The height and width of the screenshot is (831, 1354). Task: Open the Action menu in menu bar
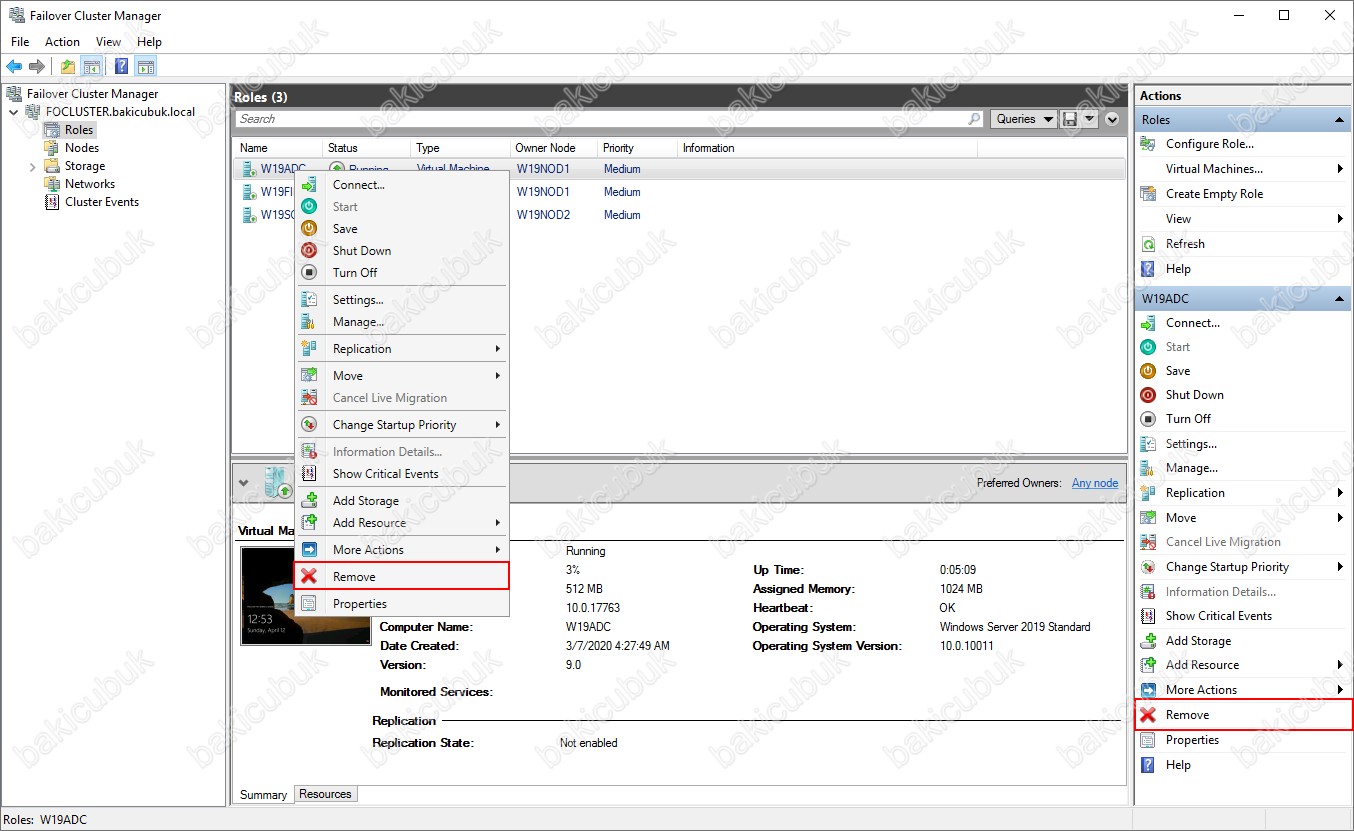pos(62,42)
